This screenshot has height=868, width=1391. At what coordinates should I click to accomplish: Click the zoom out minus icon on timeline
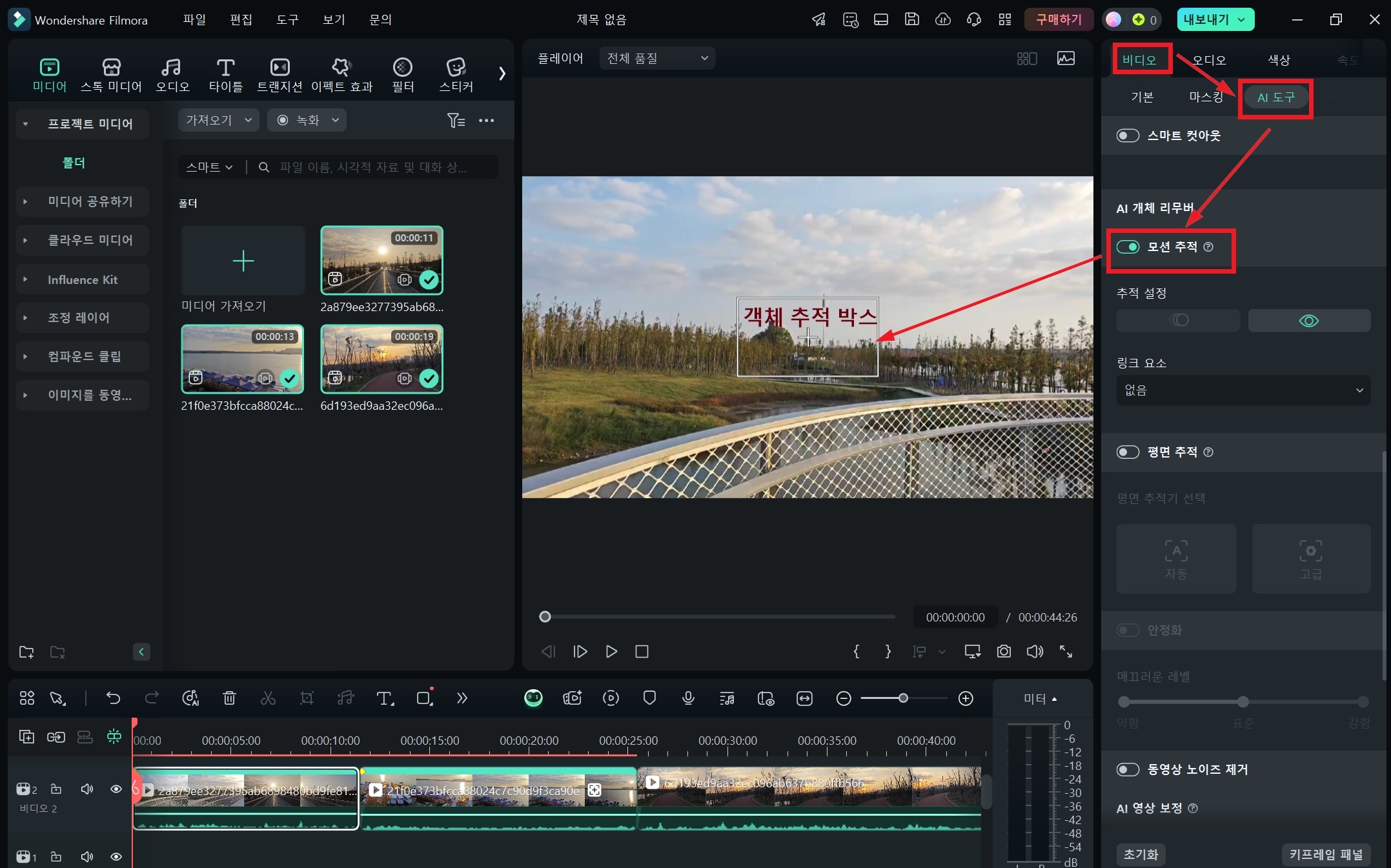[843, 698]
